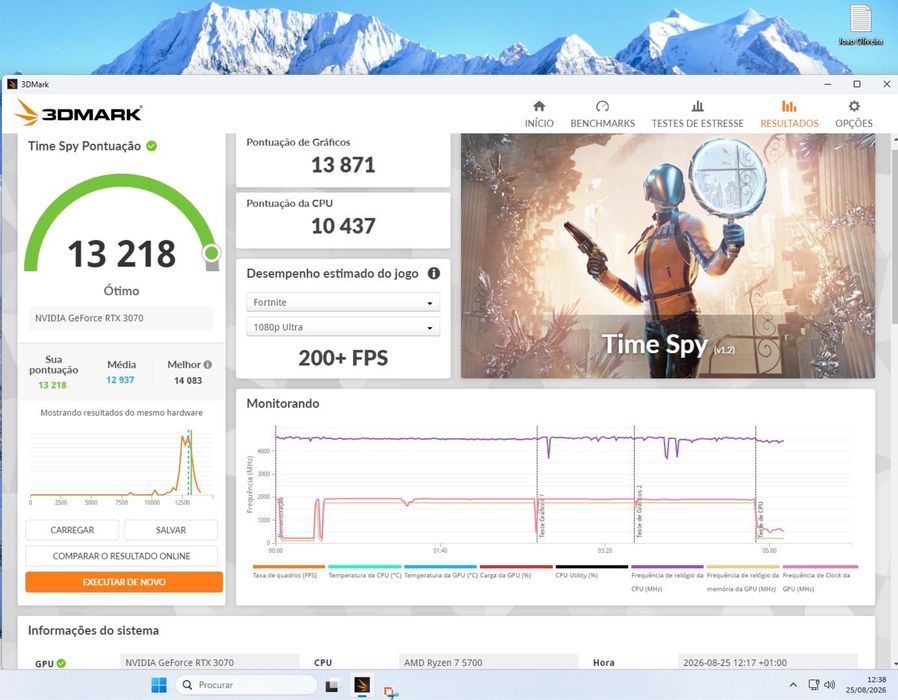Click the green GPU validation check icon
This screenshot has width=898, height=700.
click(x=61, y=663)
